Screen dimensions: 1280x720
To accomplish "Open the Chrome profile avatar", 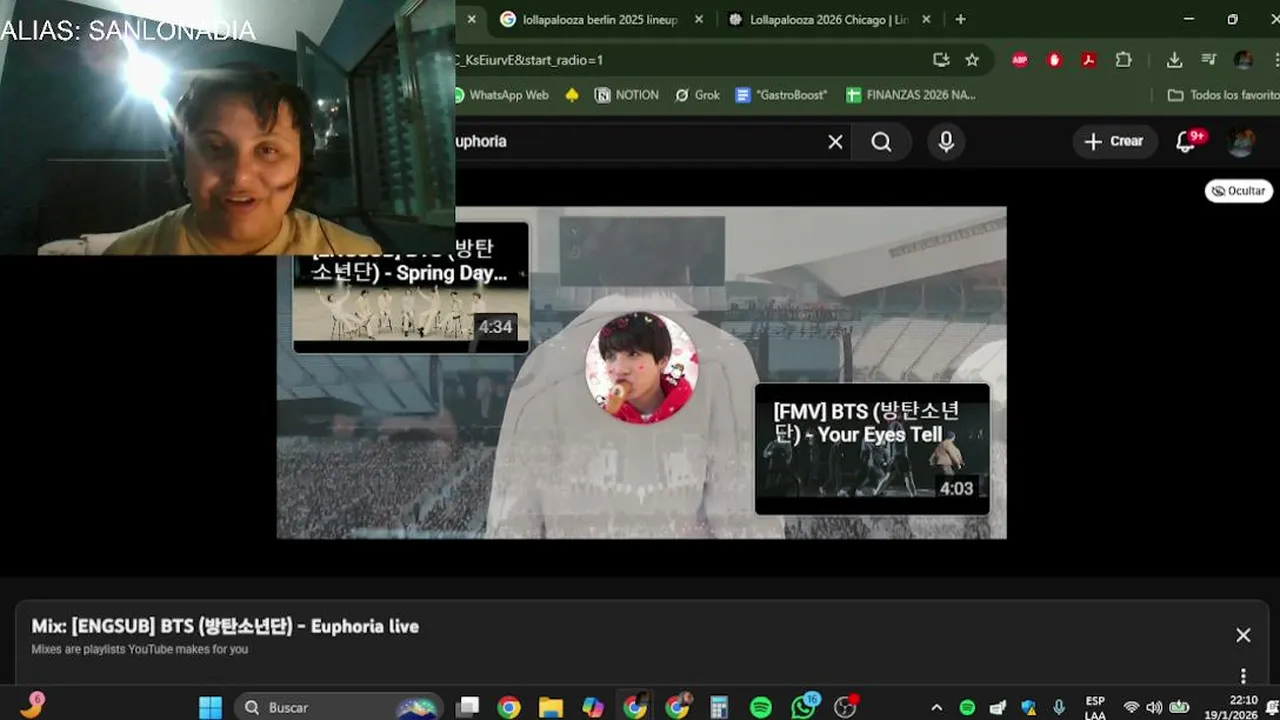I will [1243, 60].
